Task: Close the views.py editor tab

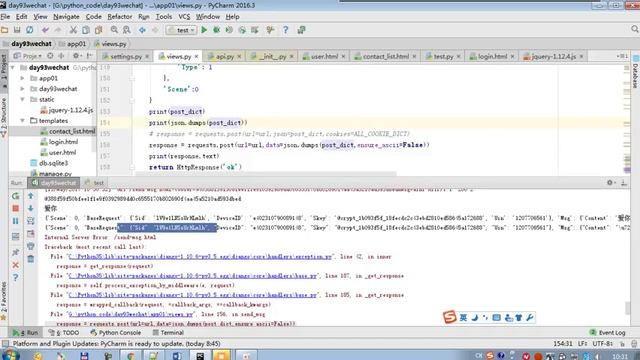Action: coord(196,56)
